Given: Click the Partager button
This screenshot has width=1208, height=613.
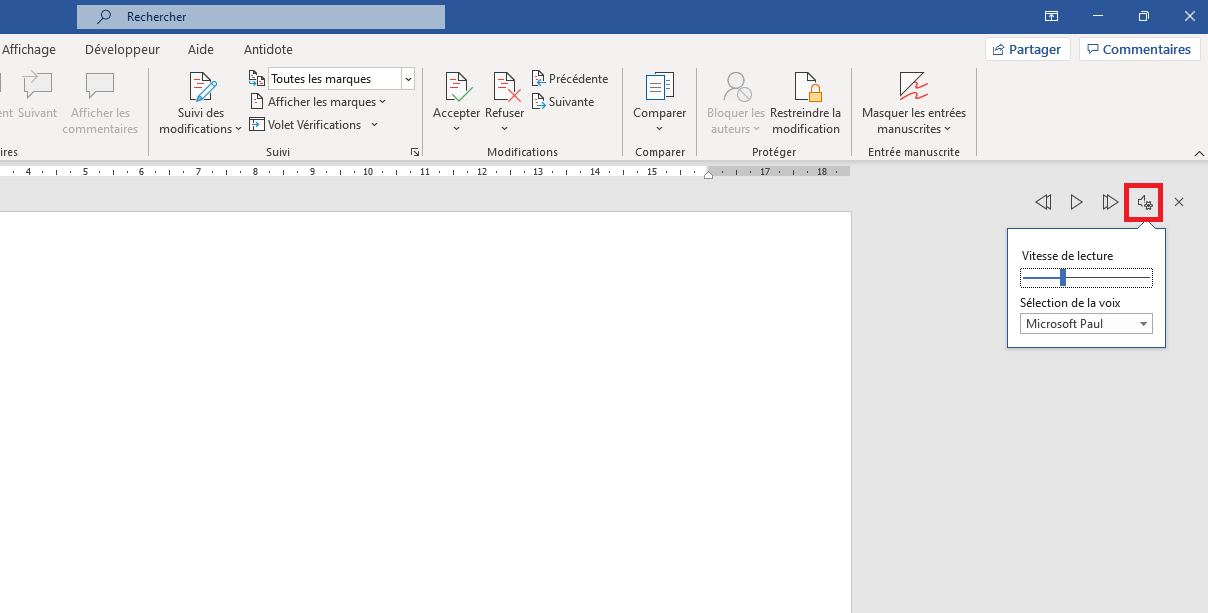Looking at the screenshot, I should pos(1028,49).
